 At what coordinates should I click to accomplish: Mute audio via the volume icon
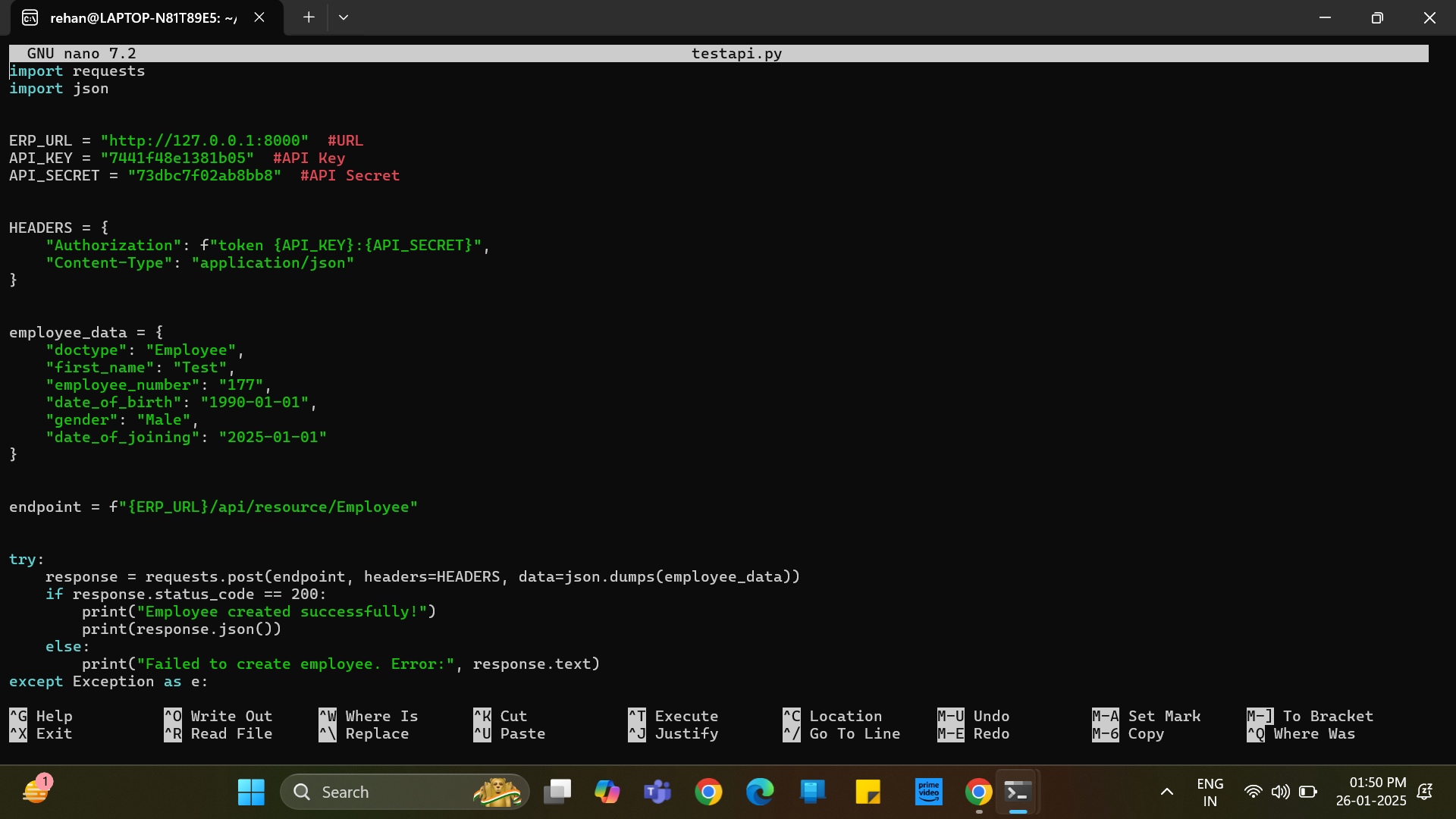[x=1281, y=791]
